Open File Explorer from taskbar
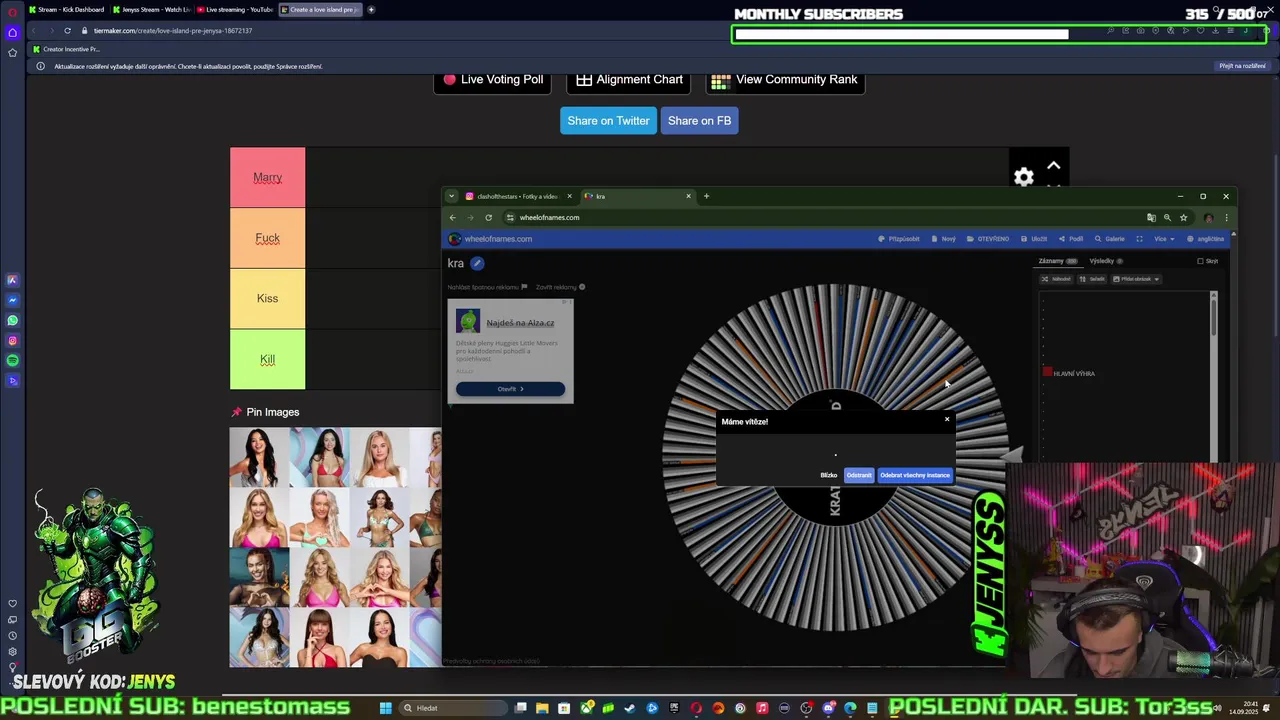Image resolution: width=1280 pixels, height=720 pixels. tap(542, 708)
